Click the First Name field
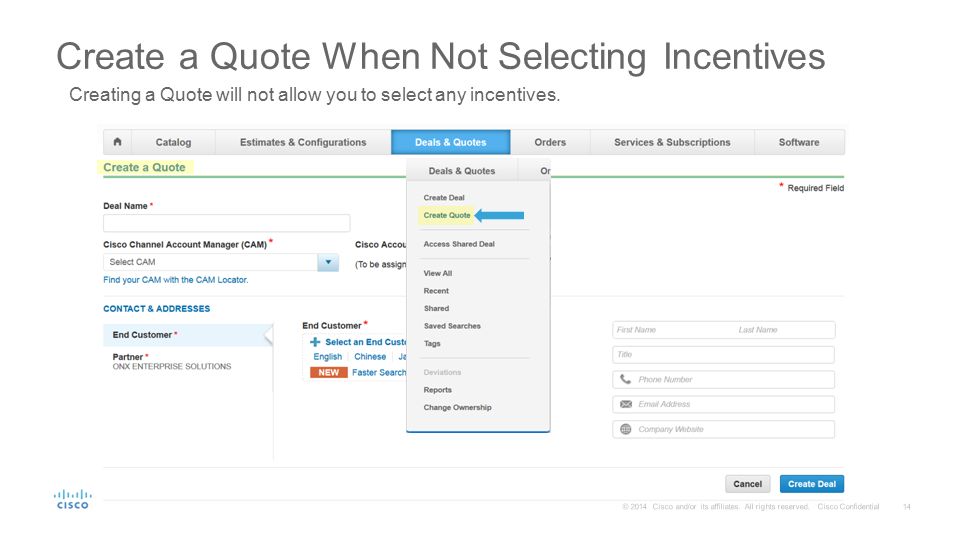 coord(672,330)
